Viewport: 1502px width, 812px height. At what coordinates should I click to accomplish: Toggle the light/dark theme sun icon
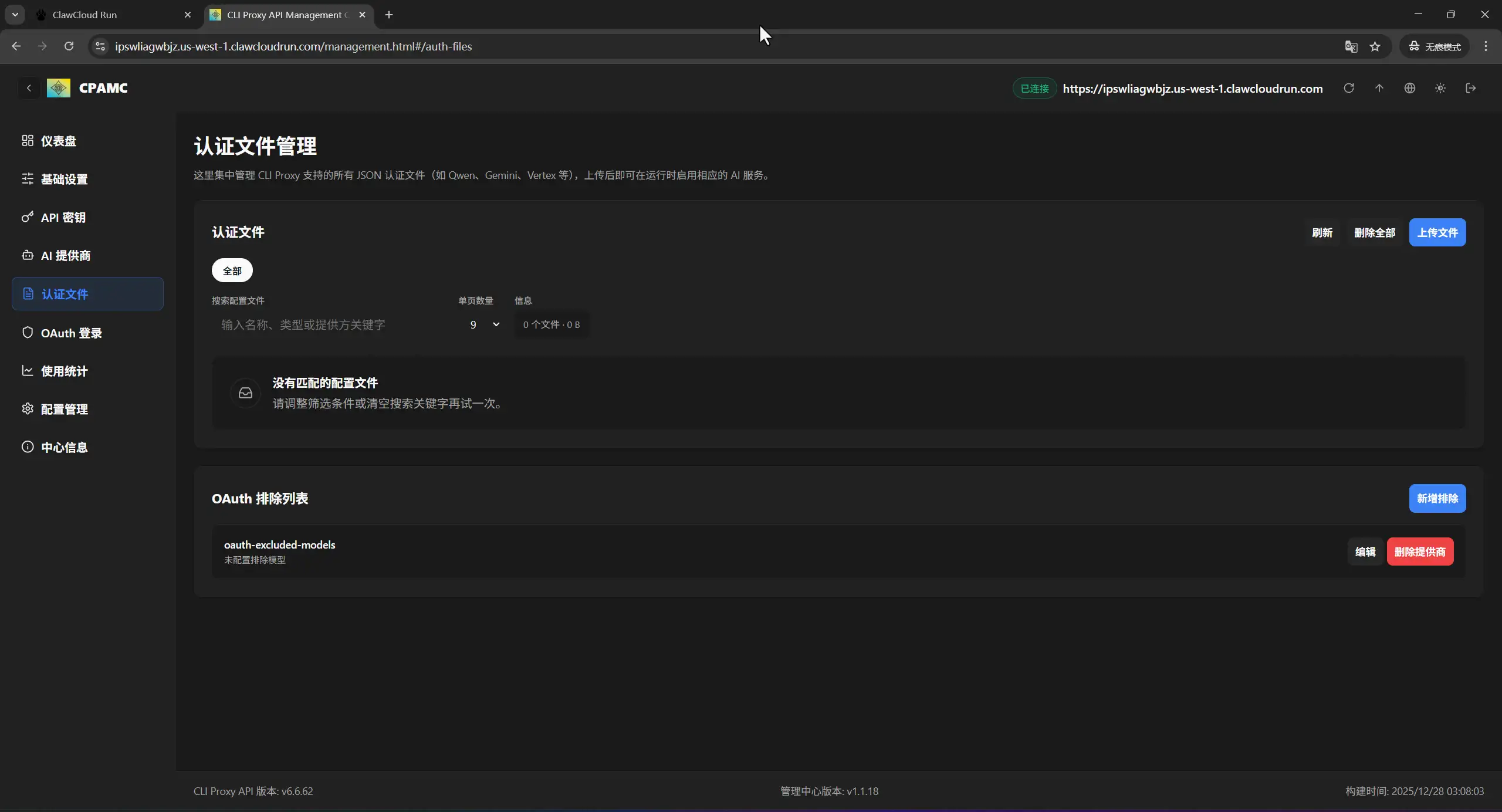[1440, 88]
